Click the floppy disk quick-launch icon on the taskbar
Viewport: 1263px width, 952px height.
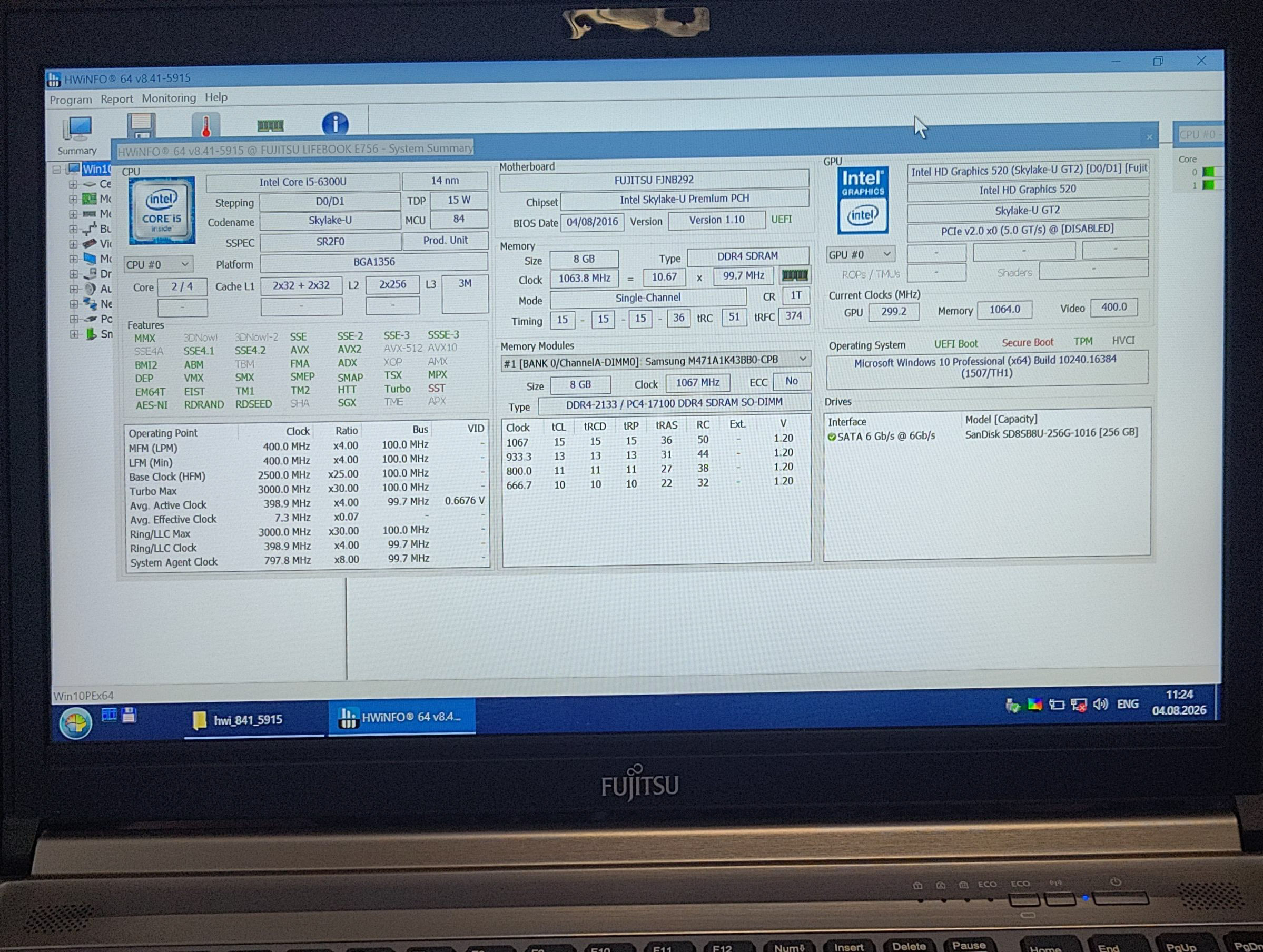129,715
